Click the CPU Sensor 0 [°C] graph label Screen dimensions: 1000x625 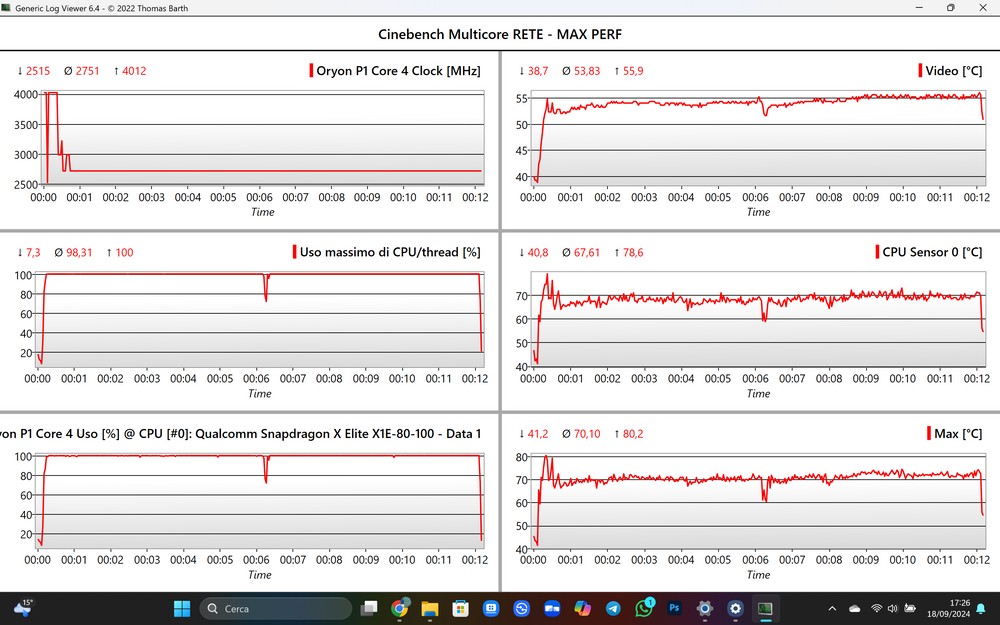[x=931, y=252]
